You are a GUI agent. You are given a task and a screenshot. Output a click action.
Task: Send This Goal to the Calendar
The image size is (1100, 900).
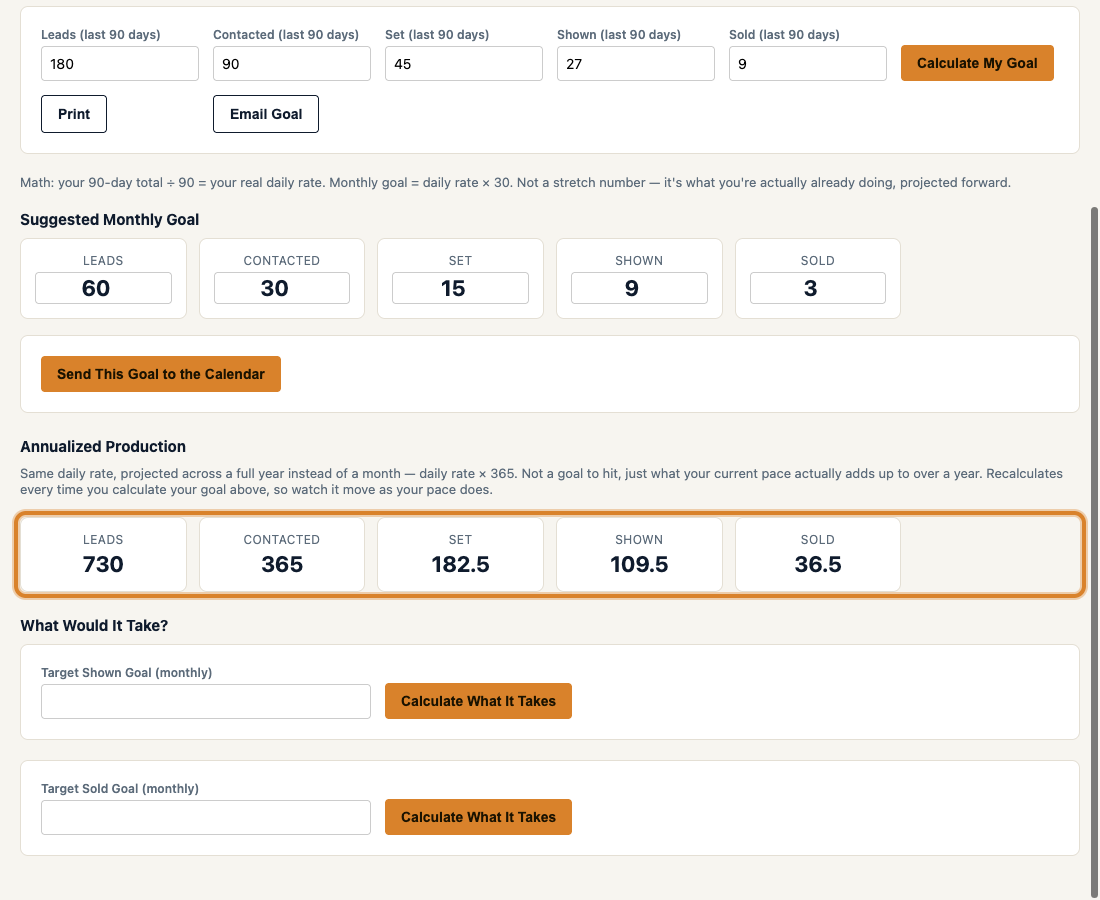tap(161, 374)
